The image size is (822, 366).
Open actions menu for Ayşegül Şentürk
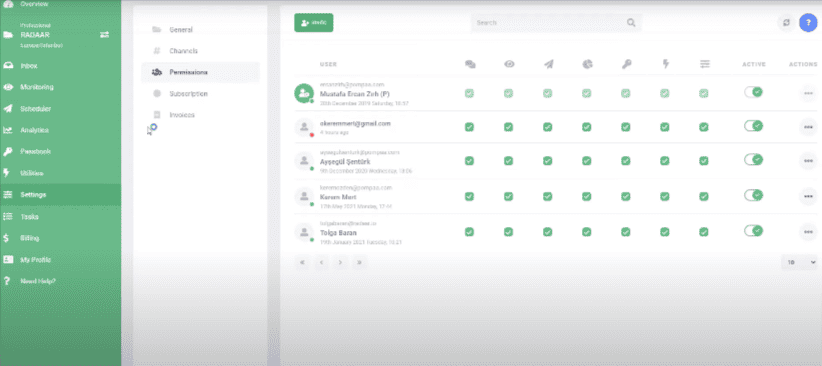[x=808, y=161]
